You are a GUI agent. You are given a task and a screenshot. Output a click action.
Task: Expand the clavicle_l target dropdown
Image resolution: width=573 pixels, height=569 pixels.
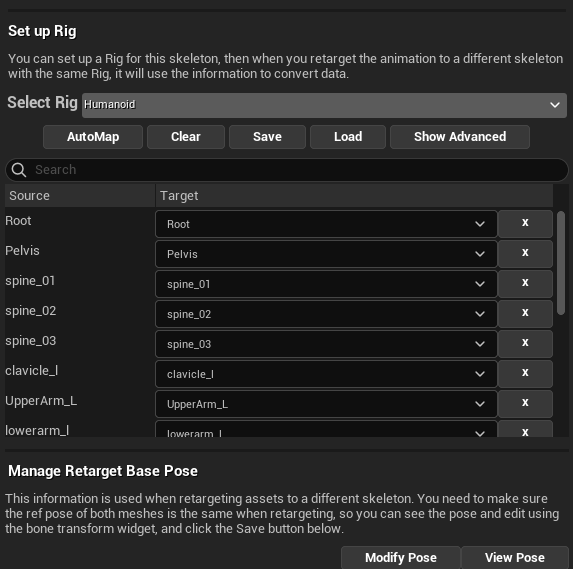(x=326, y=373)
